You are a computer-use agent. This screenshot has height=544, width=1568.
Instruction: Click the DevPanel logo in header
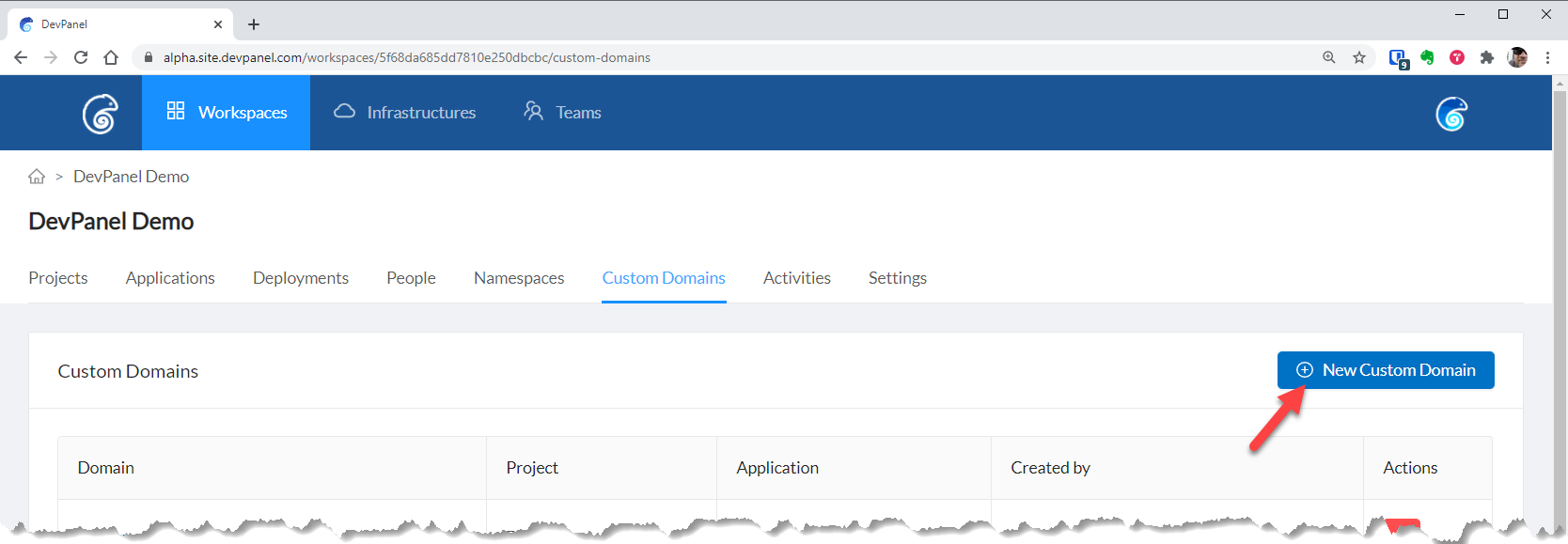click(100, 114)
